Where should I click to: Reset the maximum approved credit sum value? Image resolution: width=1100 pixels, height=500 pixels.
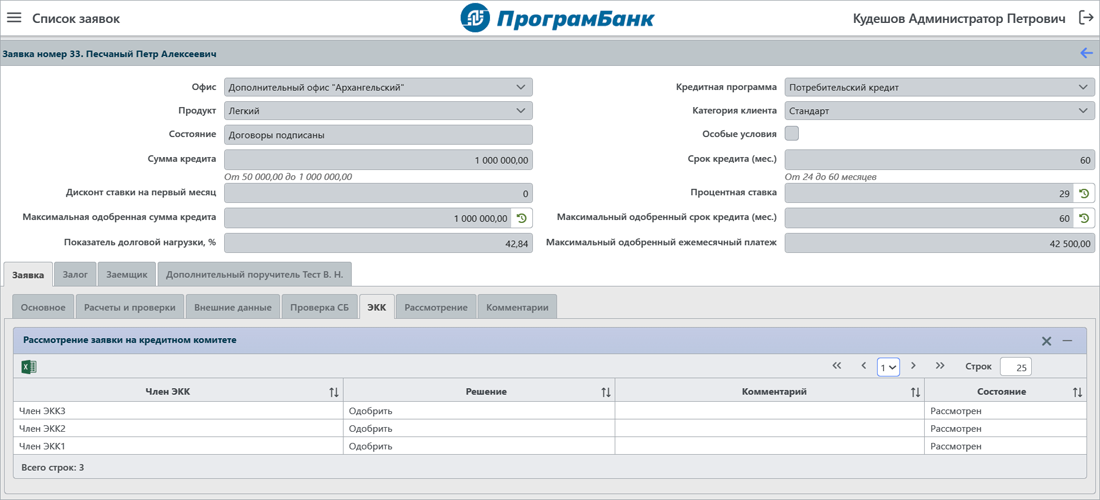(x=521, y=218)
